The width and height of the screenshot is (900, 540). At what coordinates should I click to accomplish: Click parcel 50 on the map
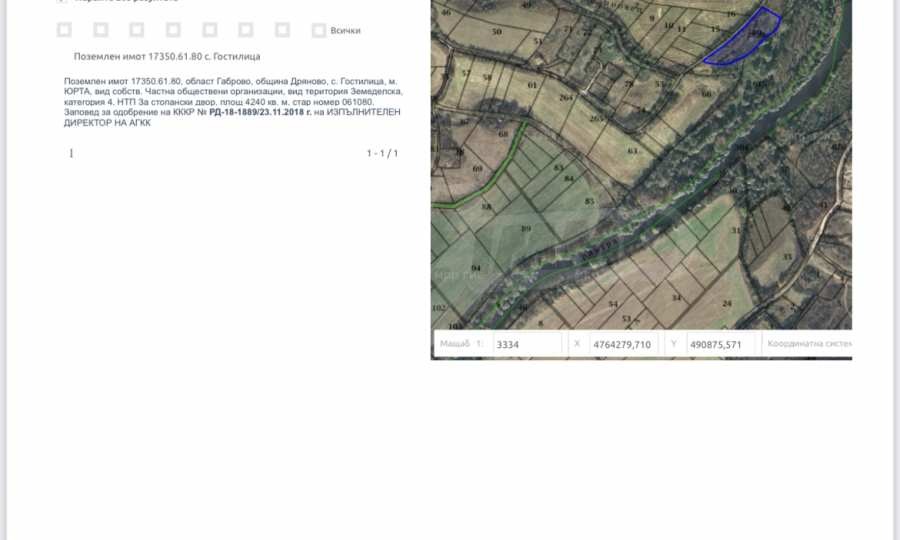tap(496, 32)
